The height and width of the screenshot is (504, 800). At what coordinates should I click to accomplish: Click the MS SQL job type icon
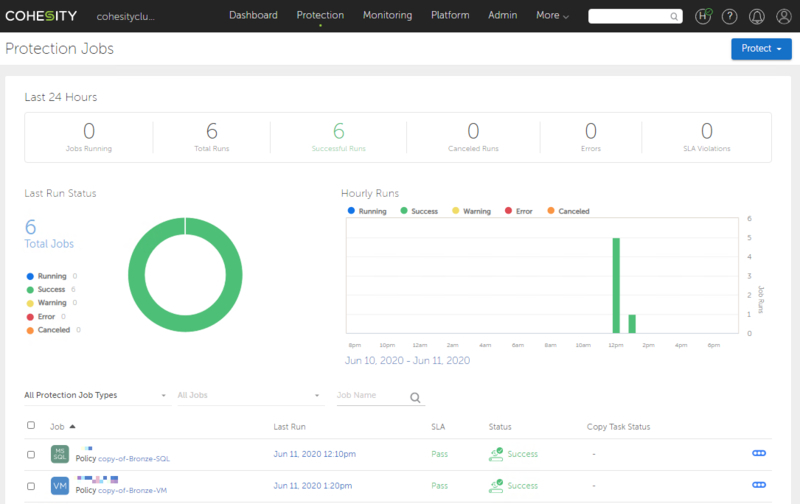click(x=60, y=454)
